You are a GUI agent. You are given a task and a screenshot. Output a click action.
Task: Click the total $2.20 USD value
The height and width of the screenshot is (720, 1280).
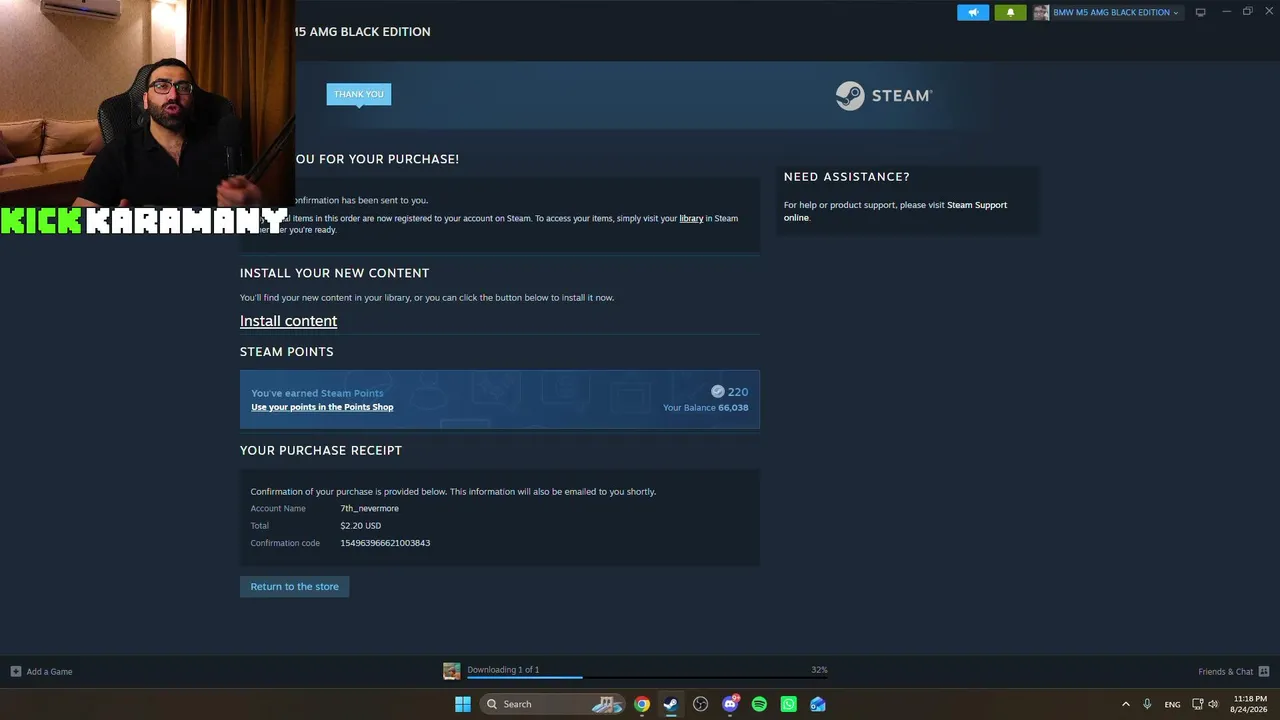point(360,525)
